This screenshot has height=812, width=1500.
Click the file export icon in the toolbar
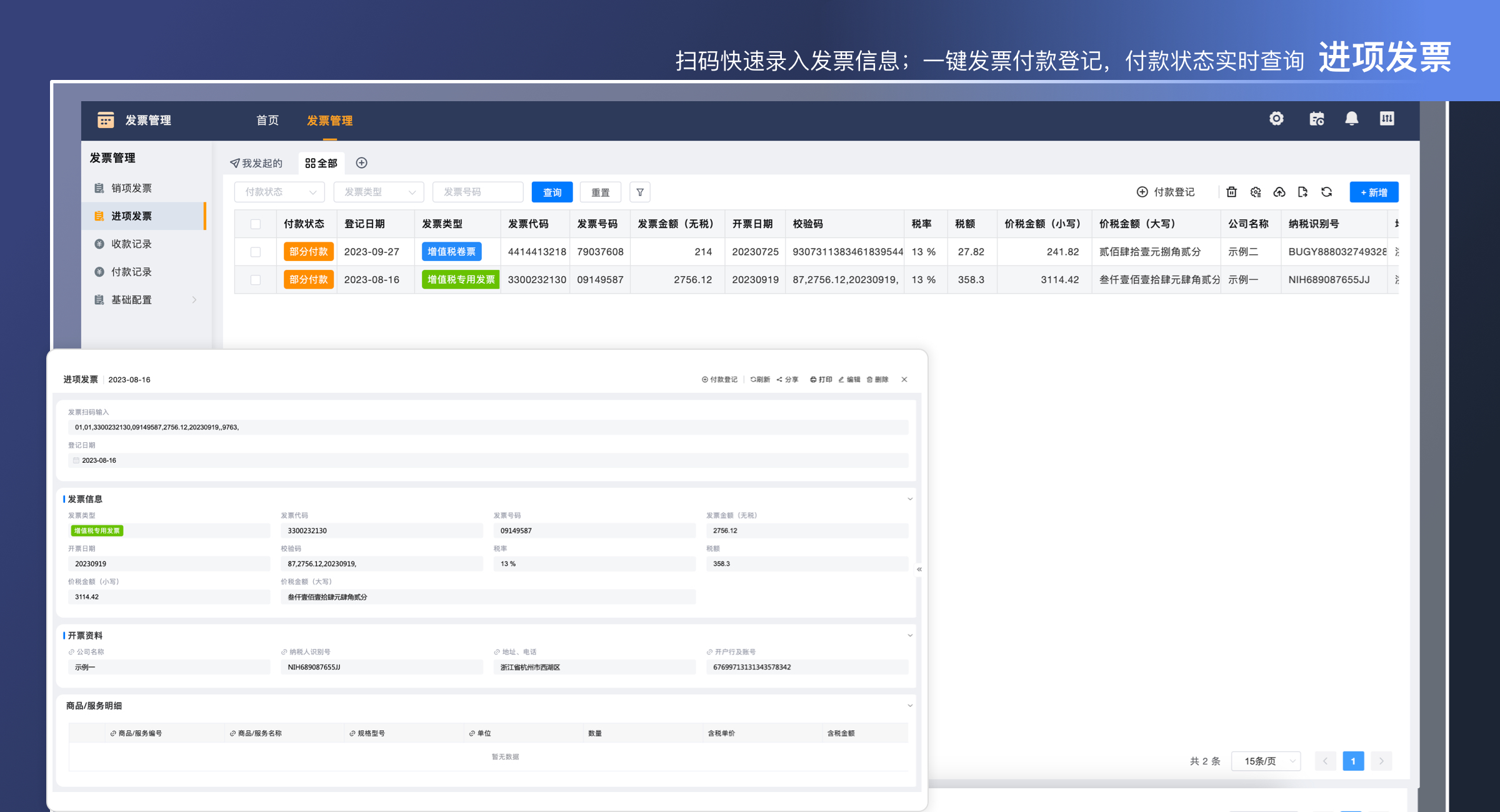tap(1303, 192)
